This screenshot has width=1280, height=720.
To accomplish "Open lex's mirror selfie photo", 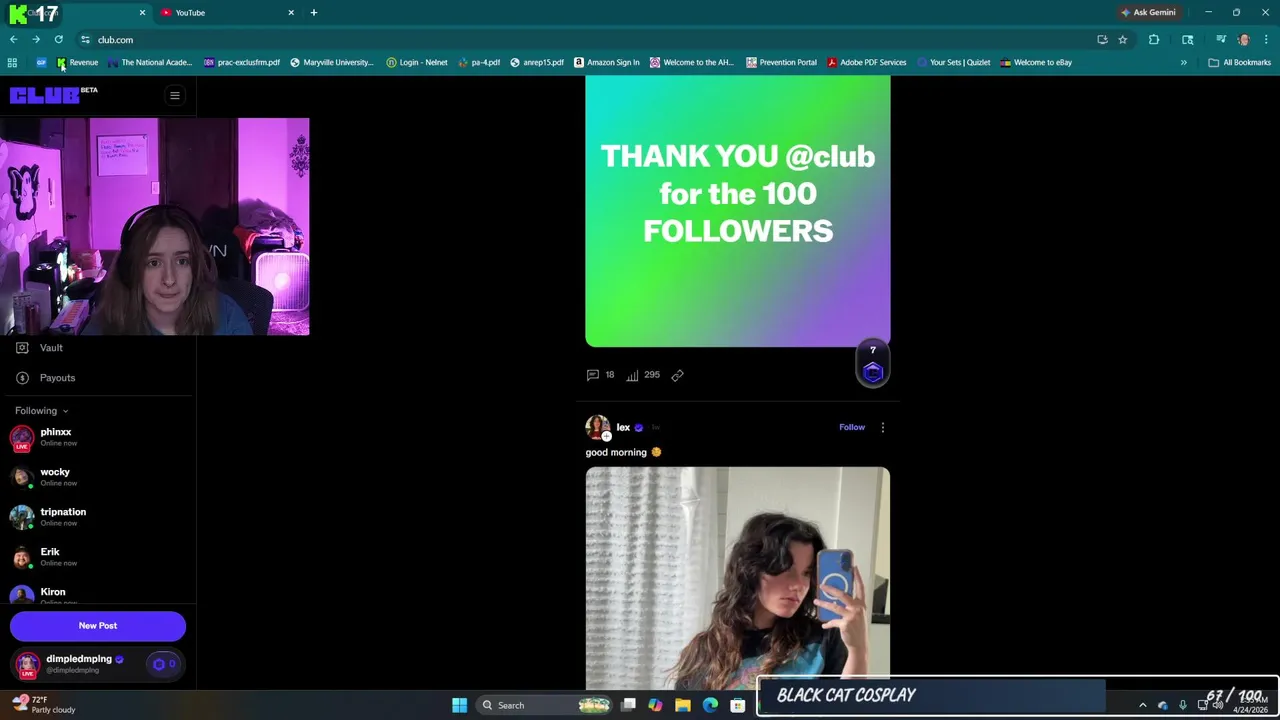I will point(738,578).
